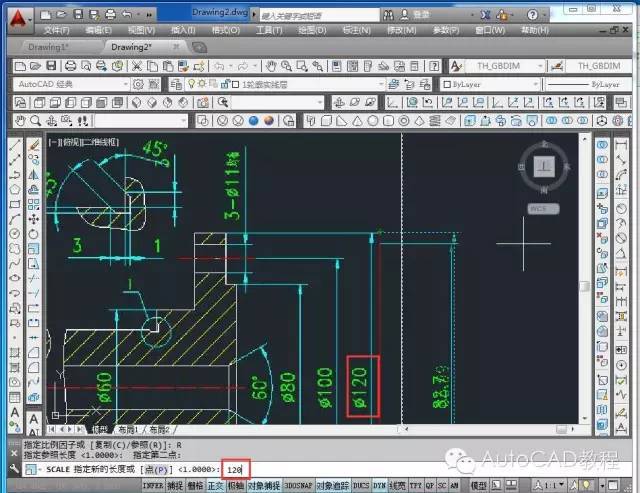Click the layer color swatch in layer dropdown
Image resolution: width=640 pixels, height=493 pixels.
236,84
